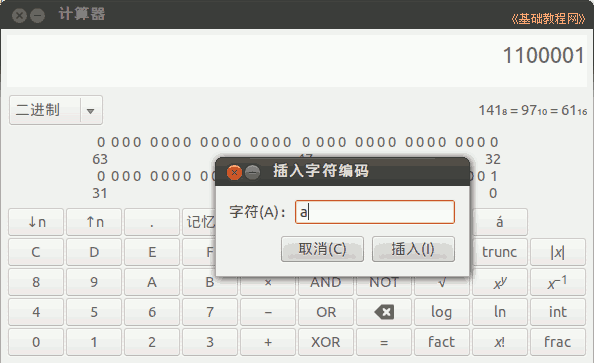Toggle bit 31 above the 31 label
The width and height of the screenshot is (594, 363).
[x=101, y=176]
